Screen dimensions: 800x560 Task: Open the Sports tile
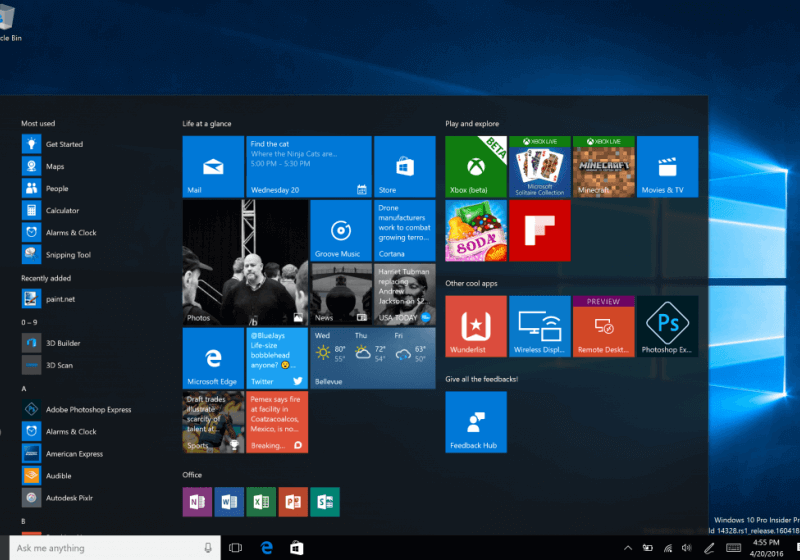213,422
